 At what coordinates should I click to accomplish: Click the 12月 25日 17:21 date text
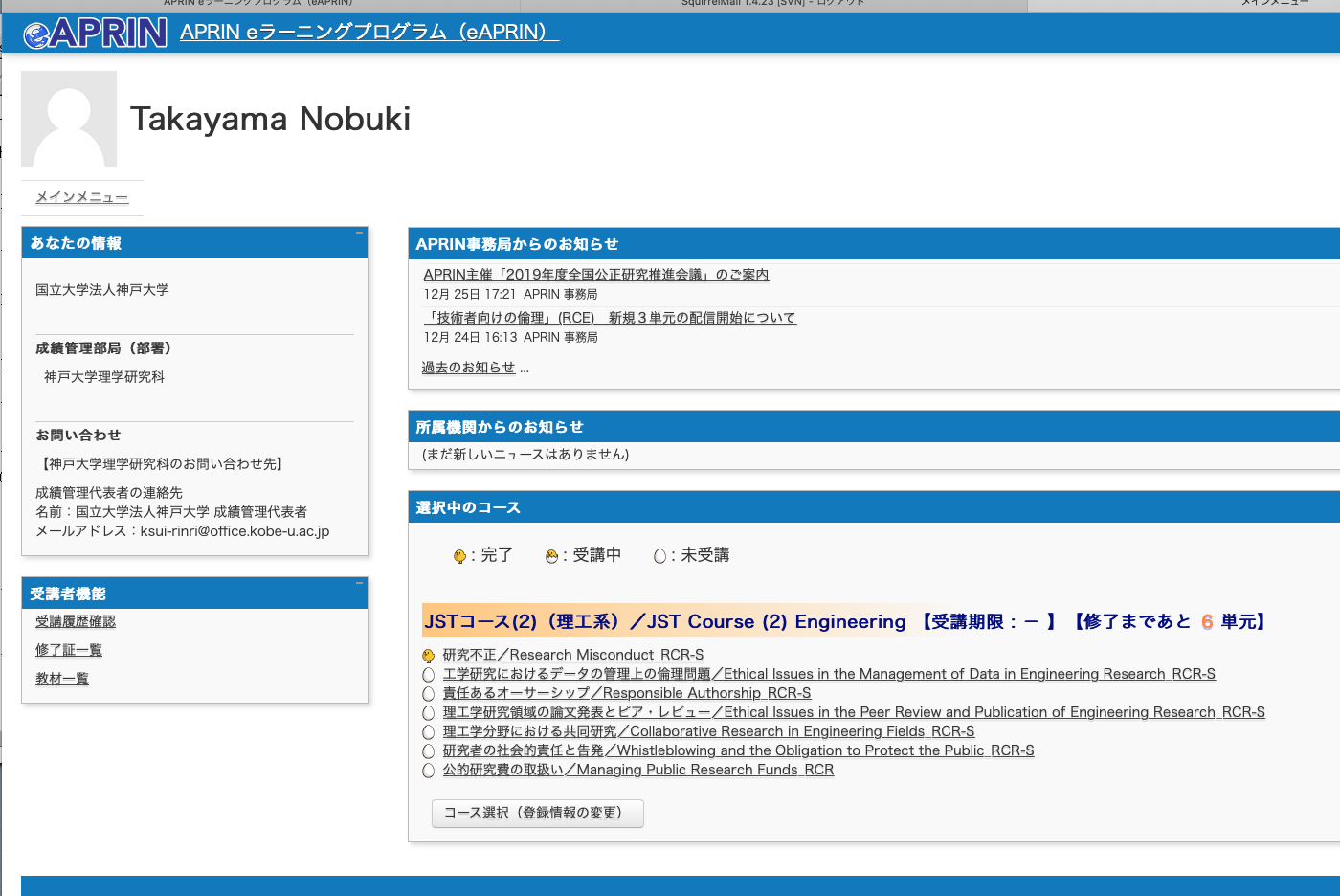pos(470,295)
